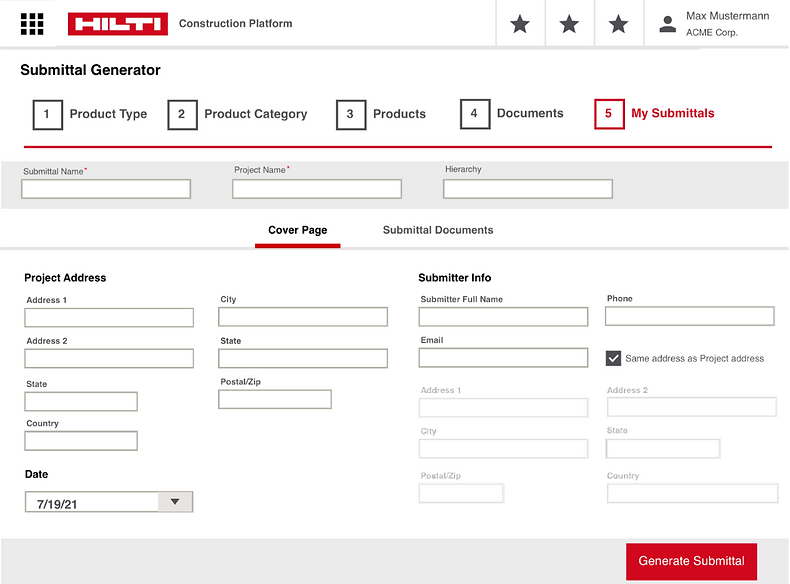Click the Project Address Country field
790x584 pixels.
81,441
